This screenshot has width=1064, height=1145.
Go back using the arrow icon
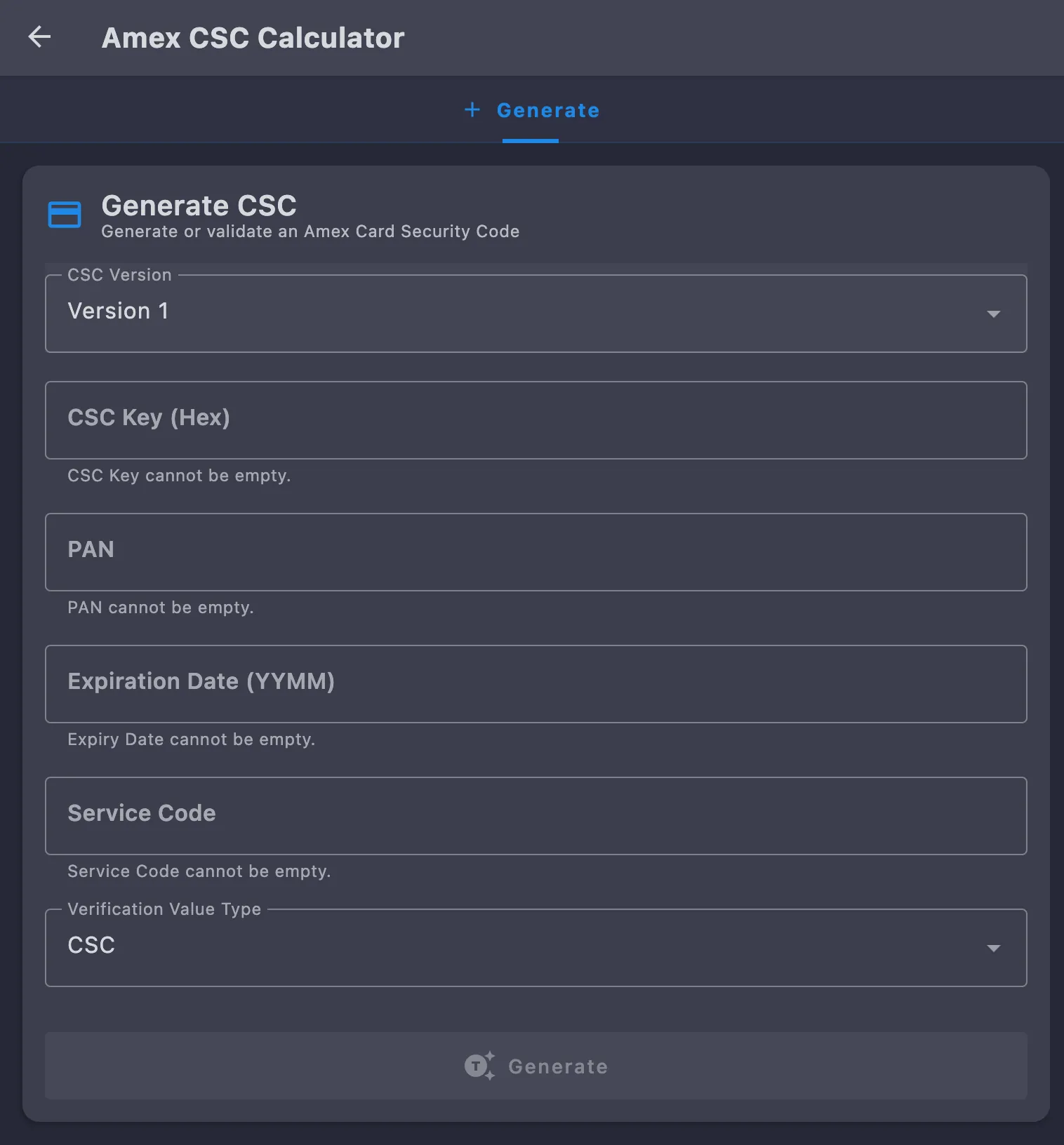pyautogui.click(x=39, y=37)
